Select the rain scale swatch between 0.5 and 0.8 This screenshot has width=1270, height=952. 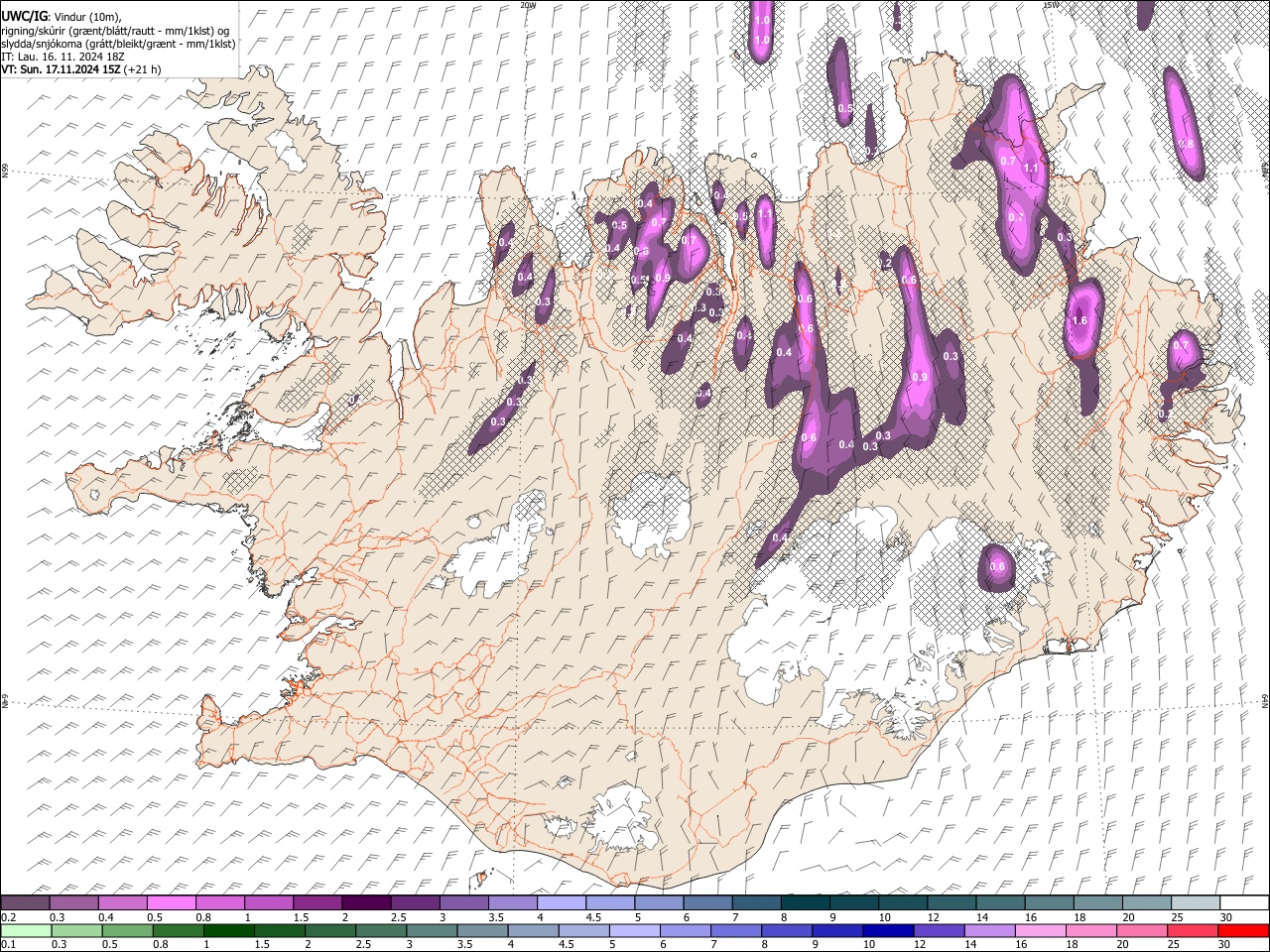click(127, 930)
